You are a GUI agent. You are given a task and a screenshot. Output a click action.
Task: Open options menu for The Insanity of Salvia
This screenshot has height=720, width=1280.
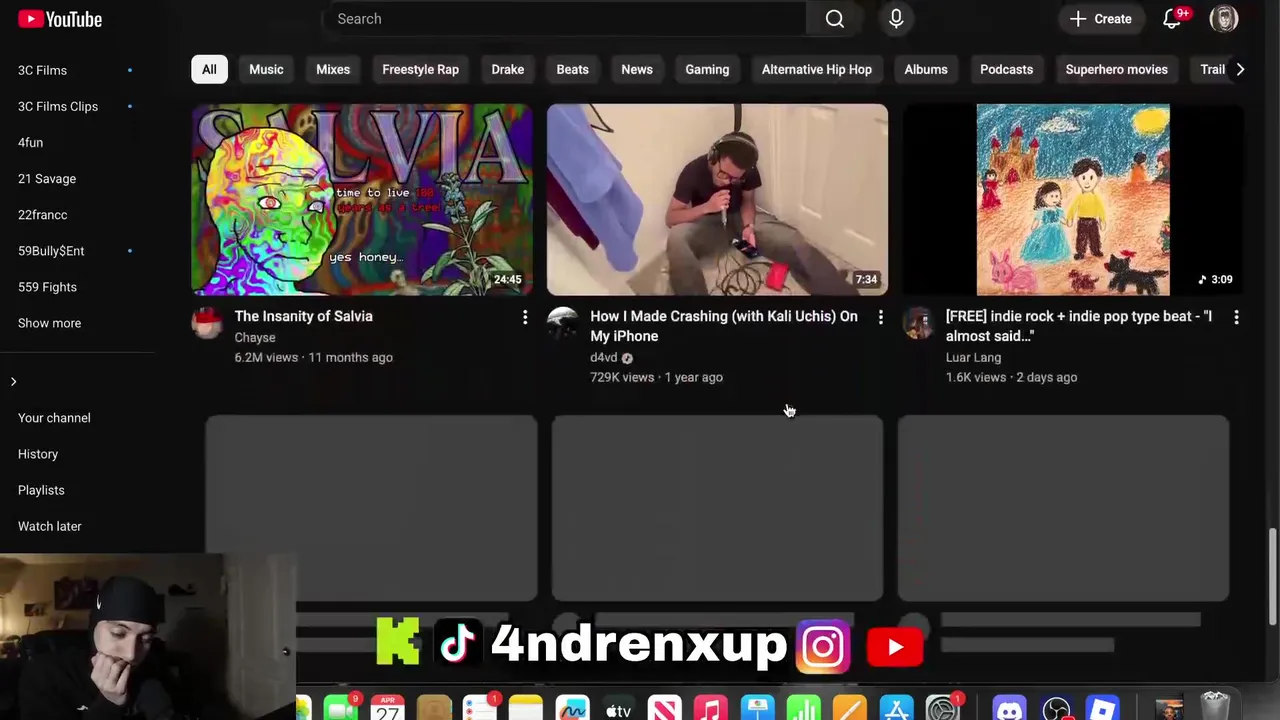pyautogui.click(x=525, y=318)
